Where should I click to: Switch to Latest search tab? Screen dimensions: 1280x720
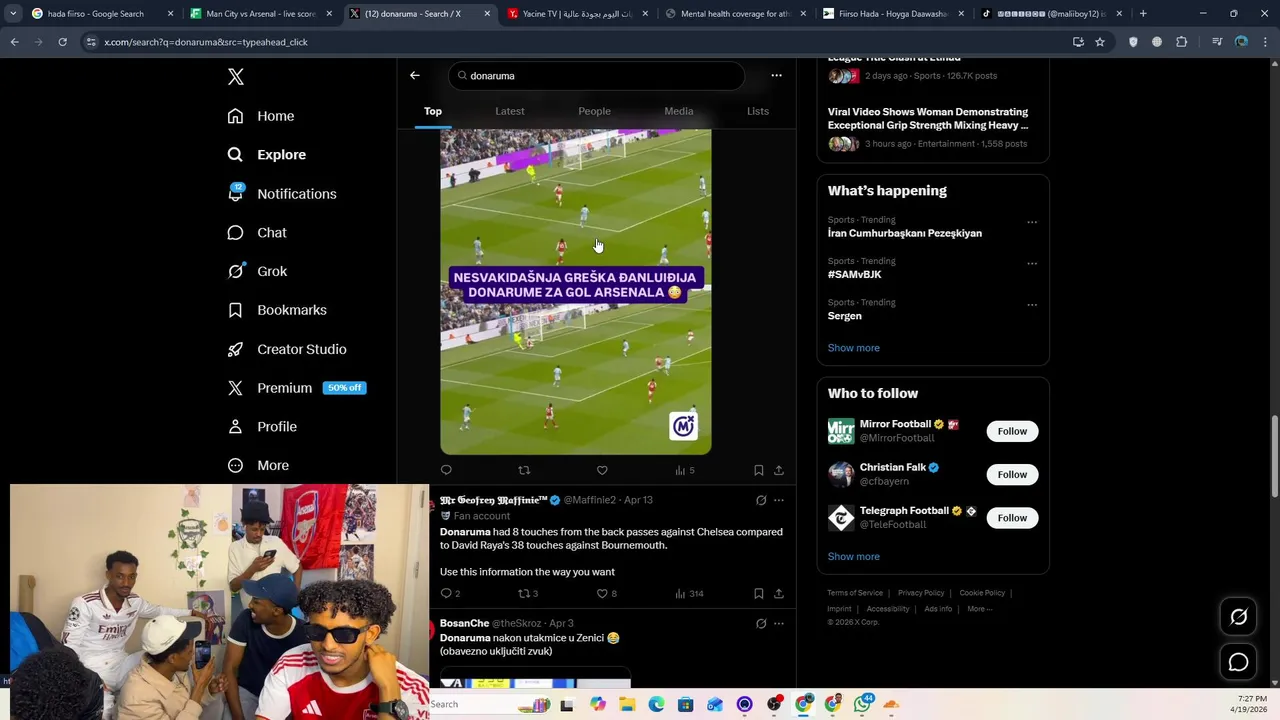pyautogui.click(x=510, y=111)
